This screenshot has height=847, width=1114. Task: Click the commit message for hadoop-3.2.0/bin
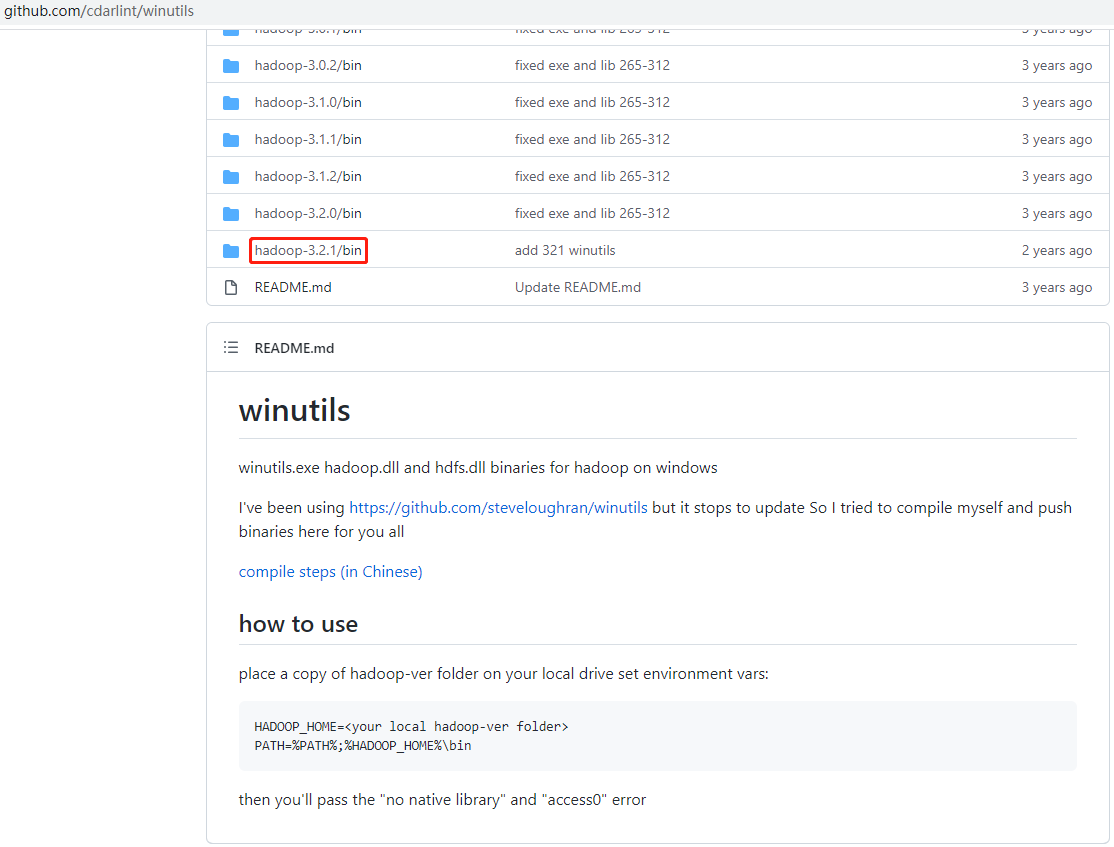[592, 214]
